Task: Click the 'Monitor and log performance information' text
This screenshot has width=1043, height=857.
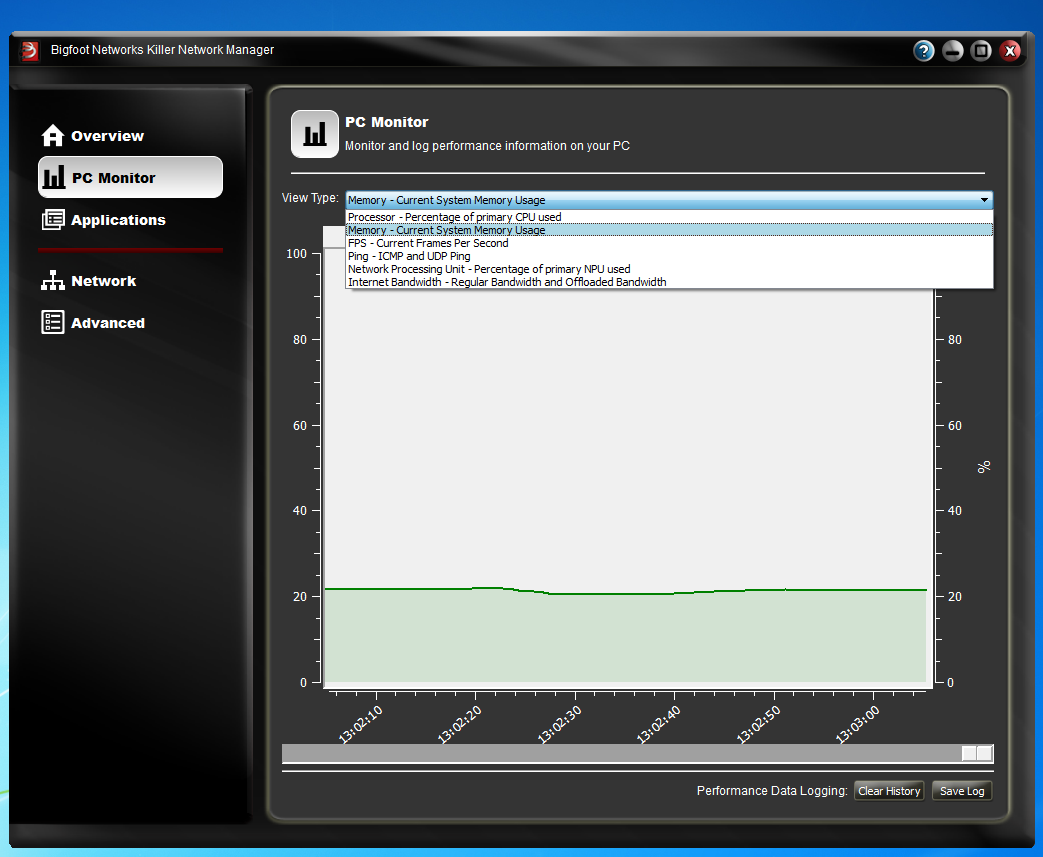Action: tap(487, 146)
